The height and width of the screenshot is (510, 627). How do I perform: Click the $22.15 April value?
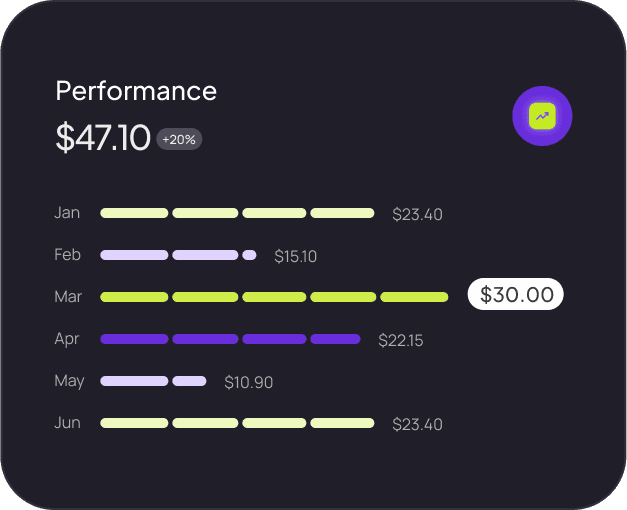400,340
